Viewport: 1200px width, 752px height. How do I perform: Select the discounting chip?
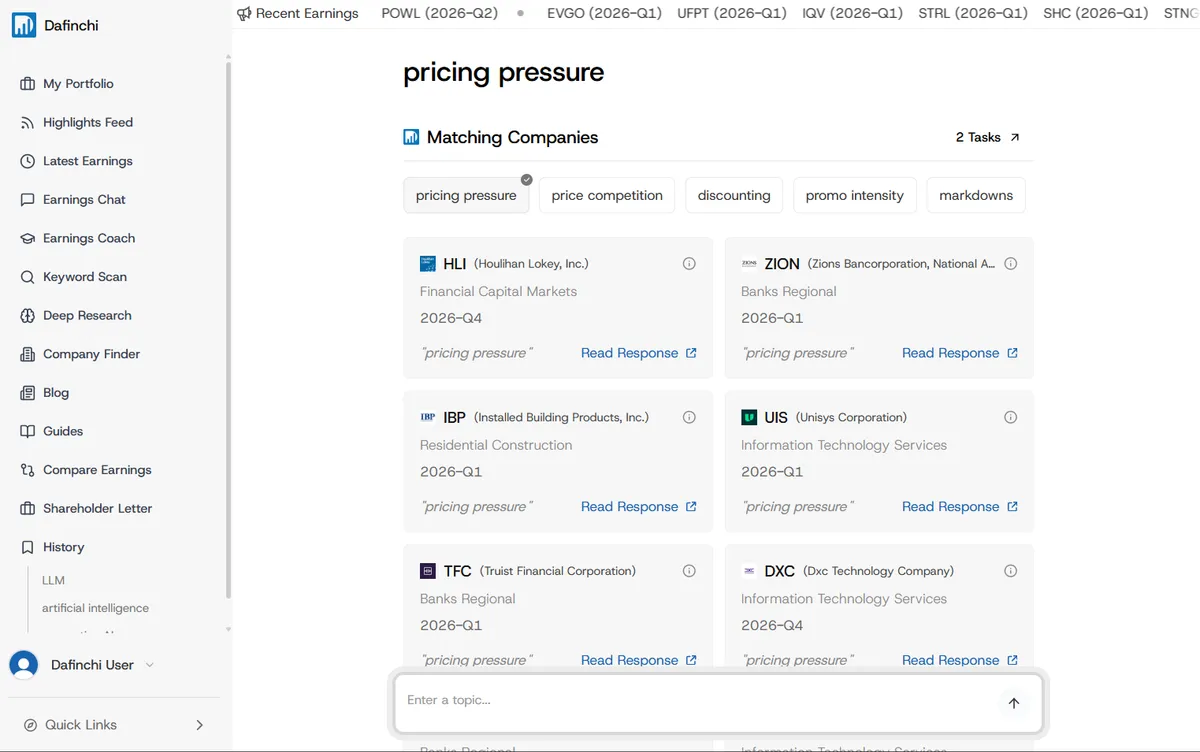(x=734, y=195)
